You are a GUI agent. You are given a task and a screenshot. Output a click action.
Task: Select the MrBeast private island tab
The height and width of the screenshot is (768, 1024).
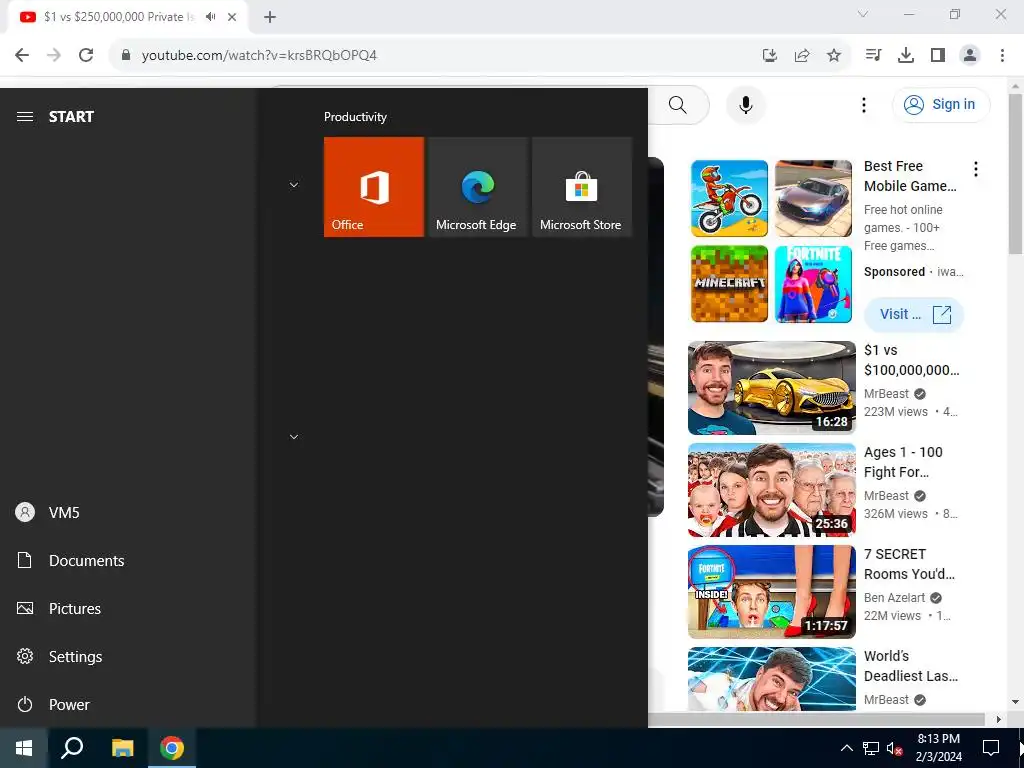coord(120,17)
